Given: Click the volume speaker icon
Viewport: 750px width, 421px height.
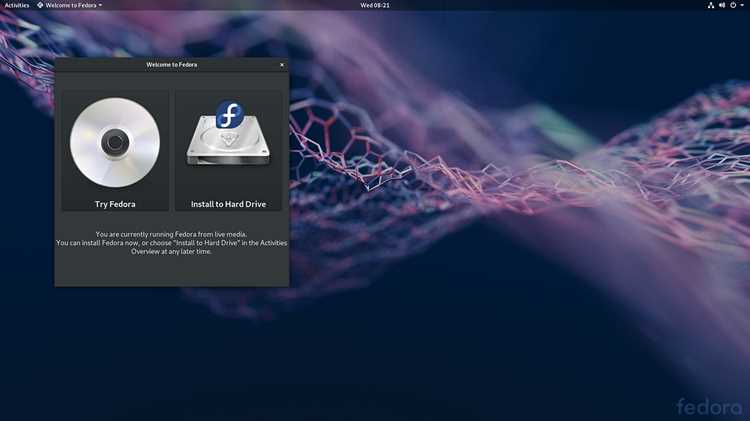Looking at the screenshot, I should pyautogui.click(x=722, y=5).
